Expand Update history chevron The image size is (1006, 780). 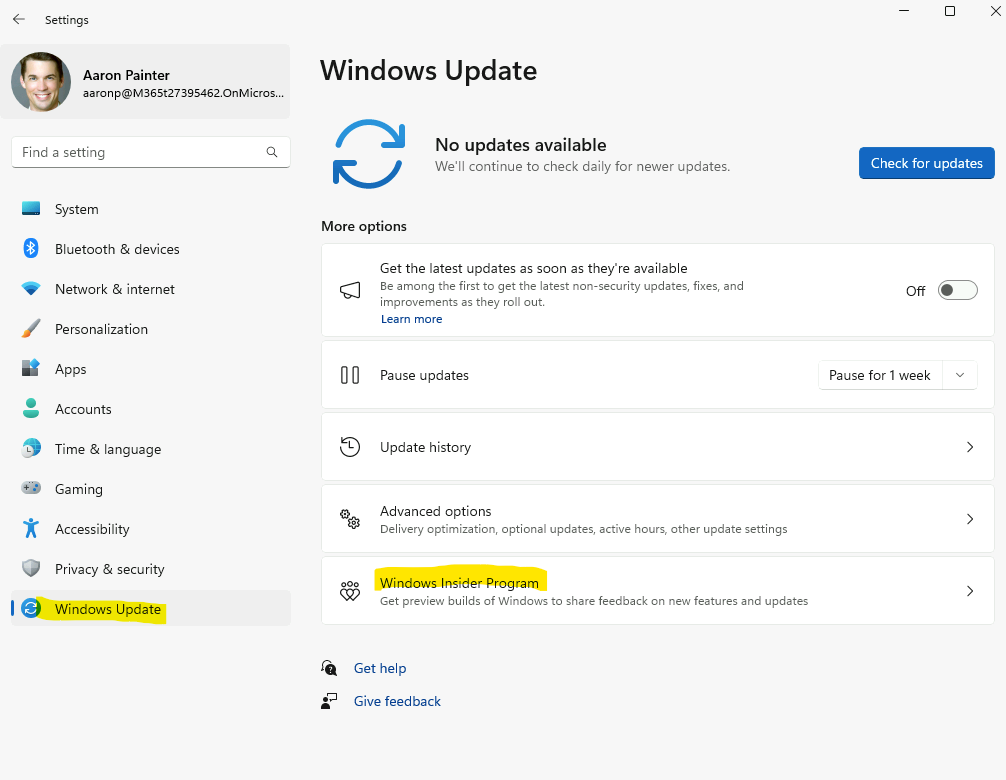[x=970, y=447]
